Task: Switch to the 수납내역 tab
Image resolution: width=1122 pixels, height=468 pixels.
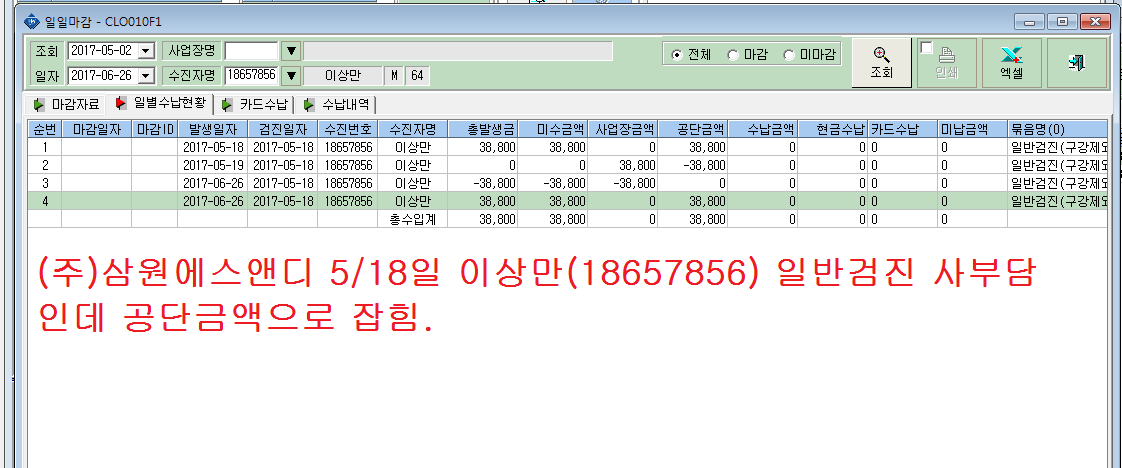Action: 338,105
